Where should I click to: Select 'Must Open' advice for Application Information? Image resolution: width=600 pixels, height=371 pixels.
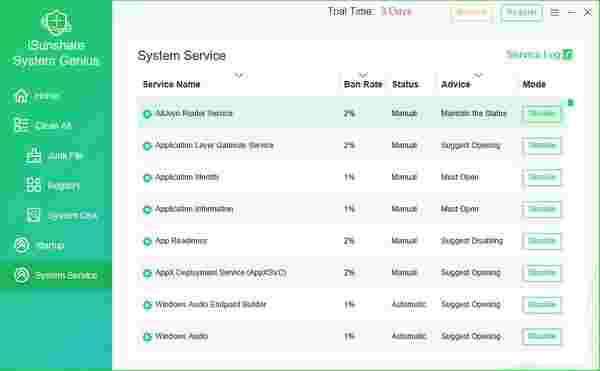point(460,209)
